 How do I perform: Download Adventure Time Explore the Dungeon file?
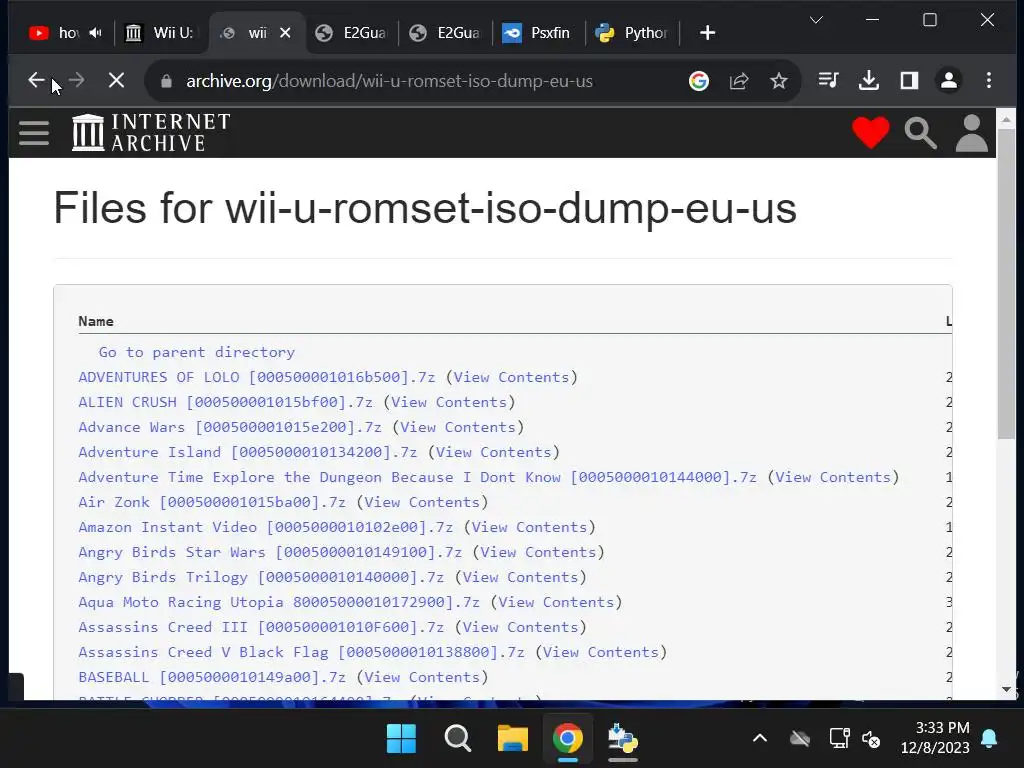[x=417, y=477]
